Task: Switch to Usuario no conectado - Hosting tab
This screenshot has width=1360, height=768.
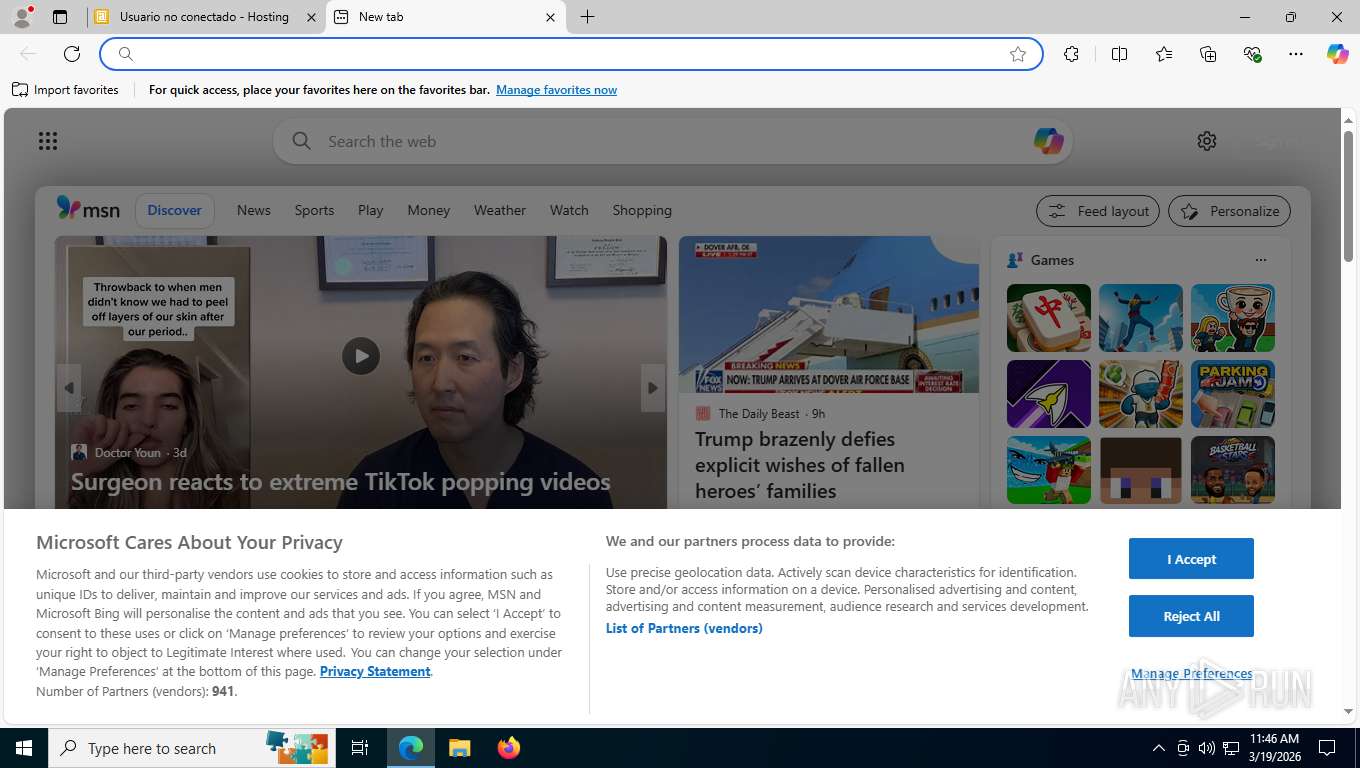Action: 205,17
